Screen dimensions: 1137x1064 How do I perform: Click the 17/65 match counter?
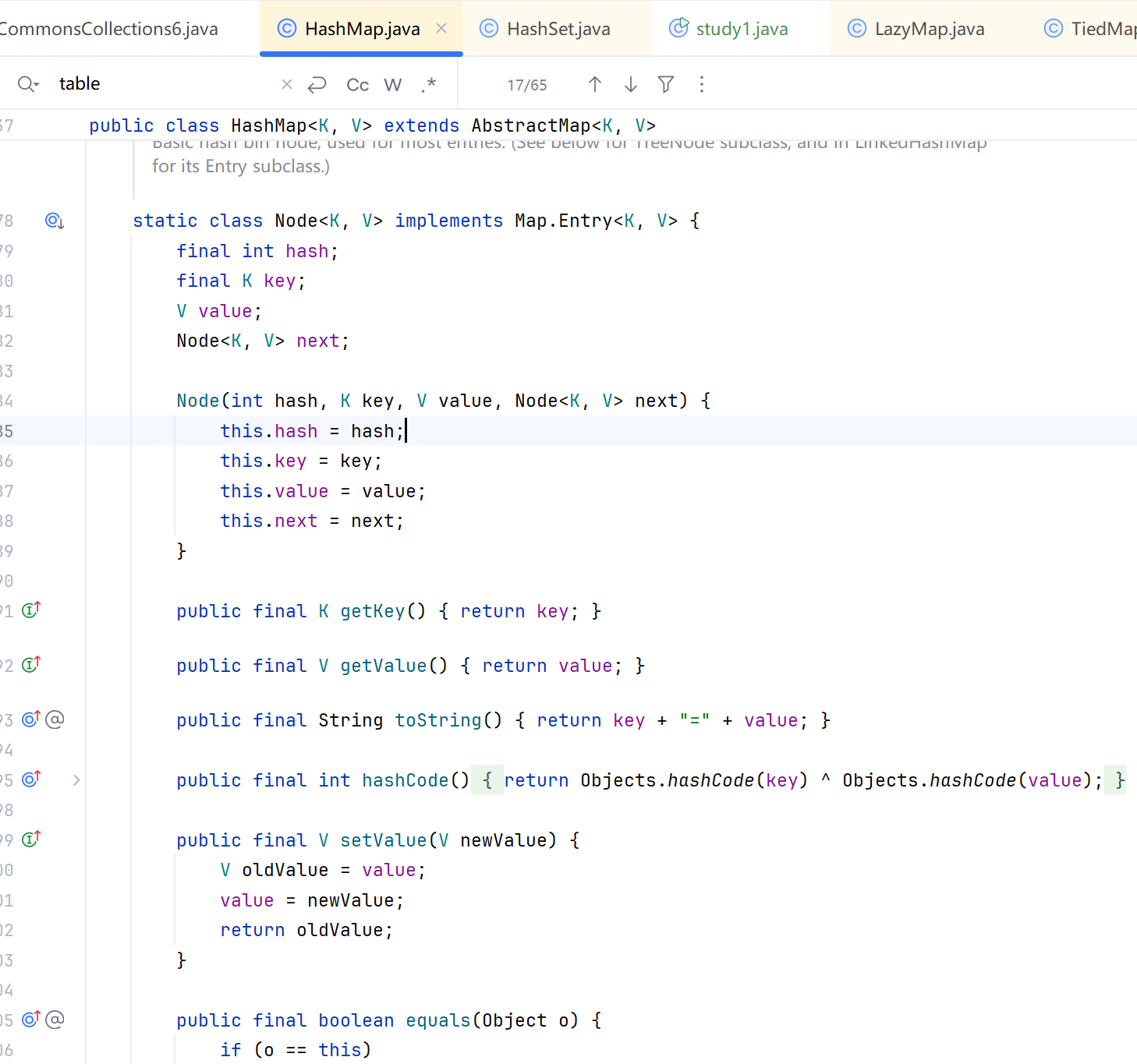click(527, 85)
